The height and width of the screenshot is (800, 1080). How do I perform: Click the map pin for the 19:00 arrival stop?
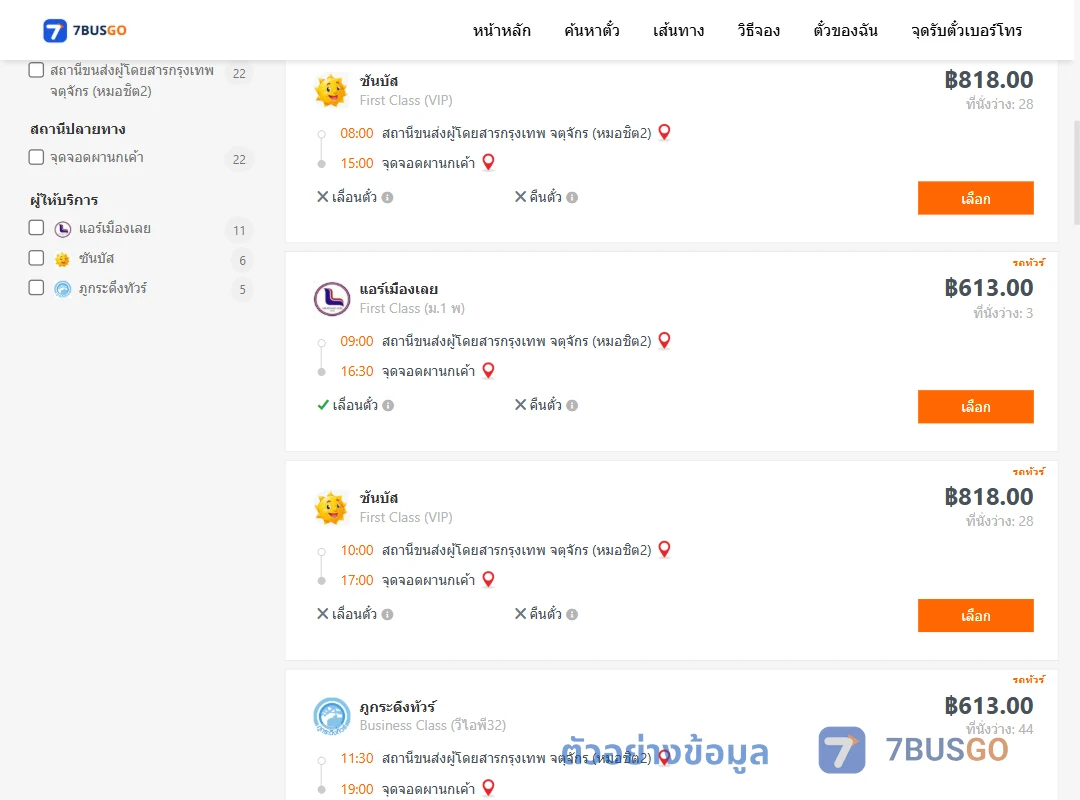(488, 788)
